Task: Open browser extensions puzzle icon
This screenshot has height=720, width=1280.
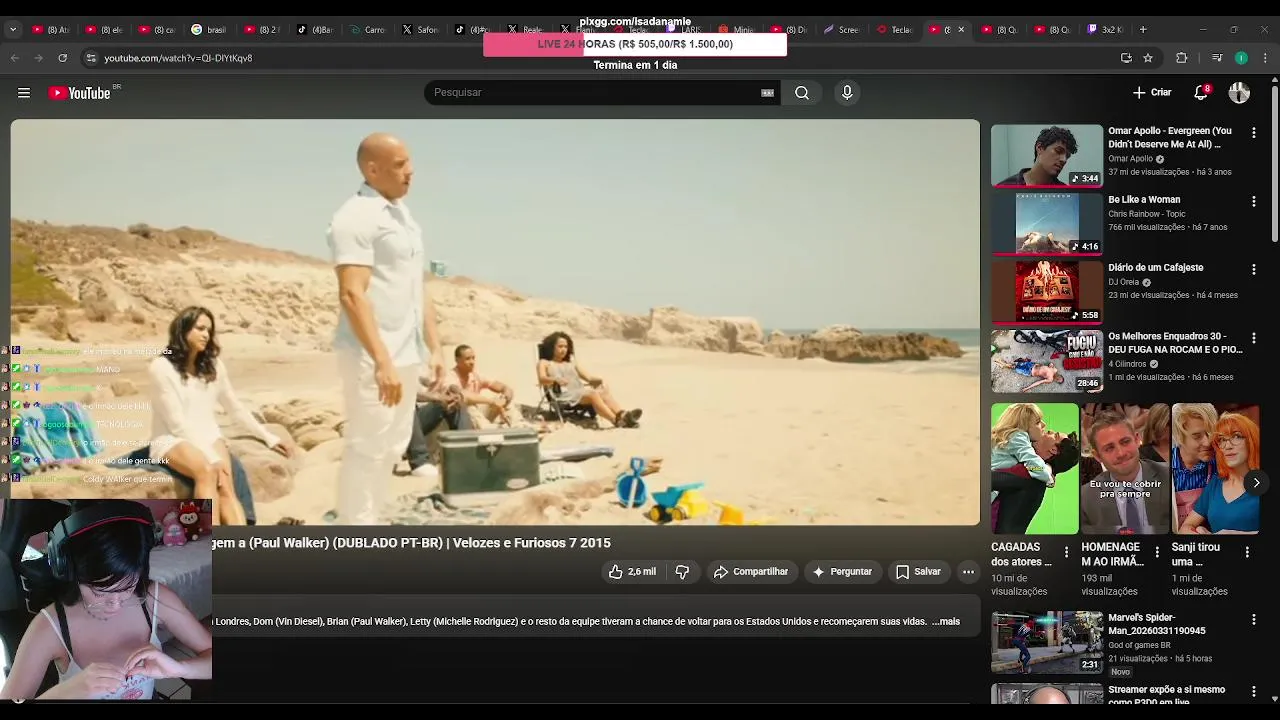Action: [1181, 58]
